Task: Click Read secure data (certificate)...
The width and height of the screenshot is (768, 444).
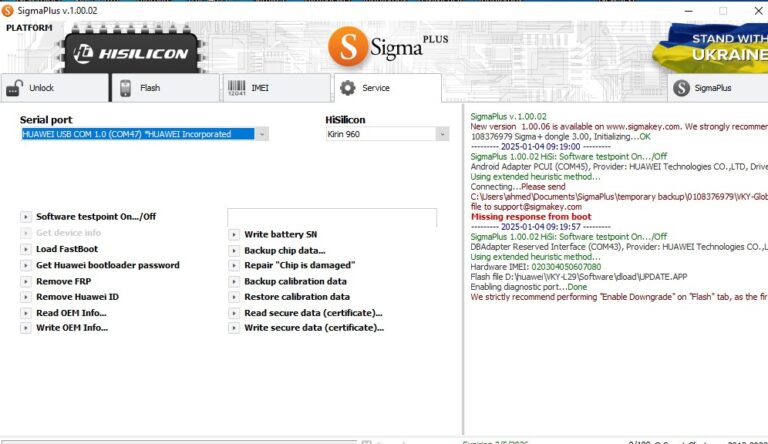Action: pos(313,313)
